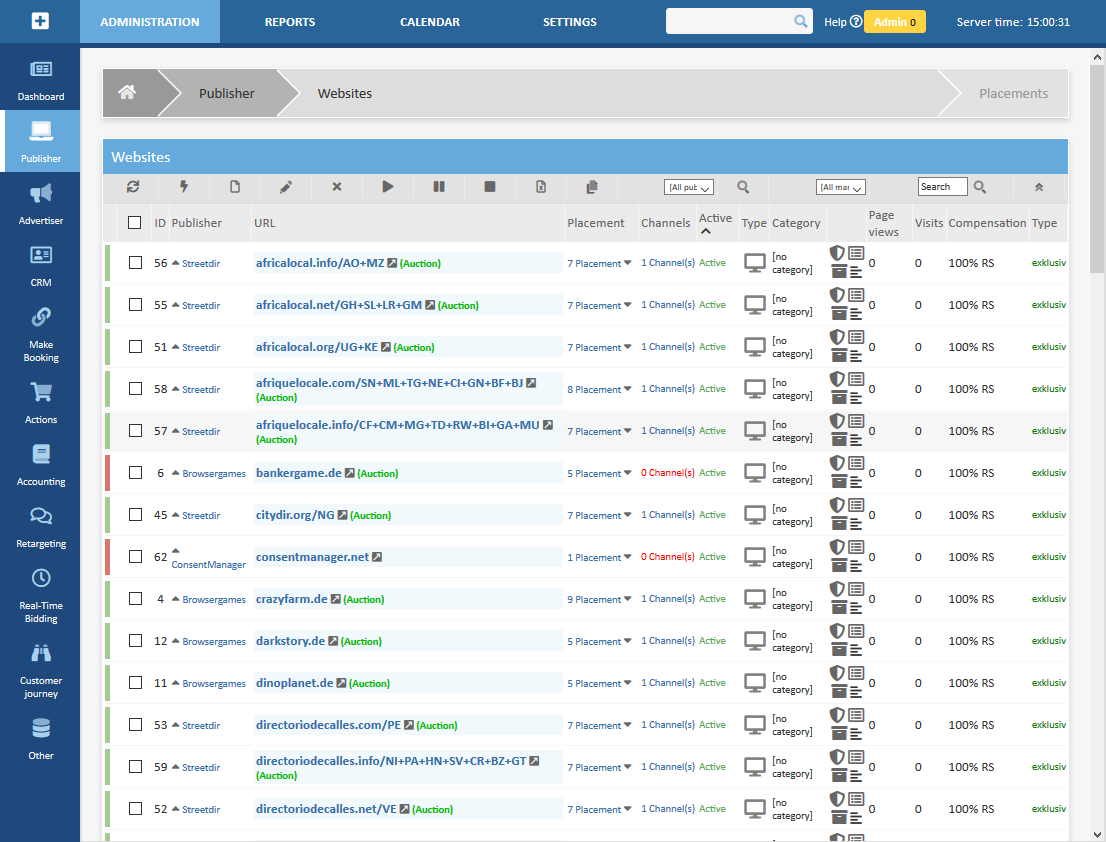
Task: Open the Retargeting section in sidebar
Action: coord(41,527)
